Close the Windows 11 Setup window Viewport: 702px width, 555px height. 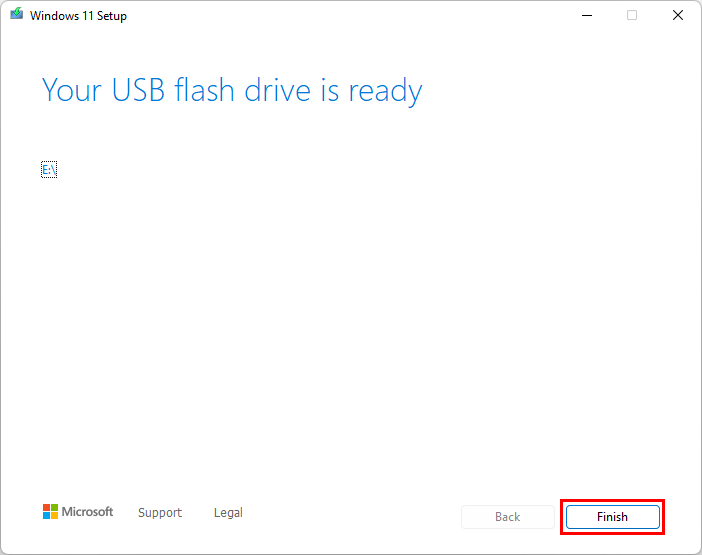pos(678,15)
